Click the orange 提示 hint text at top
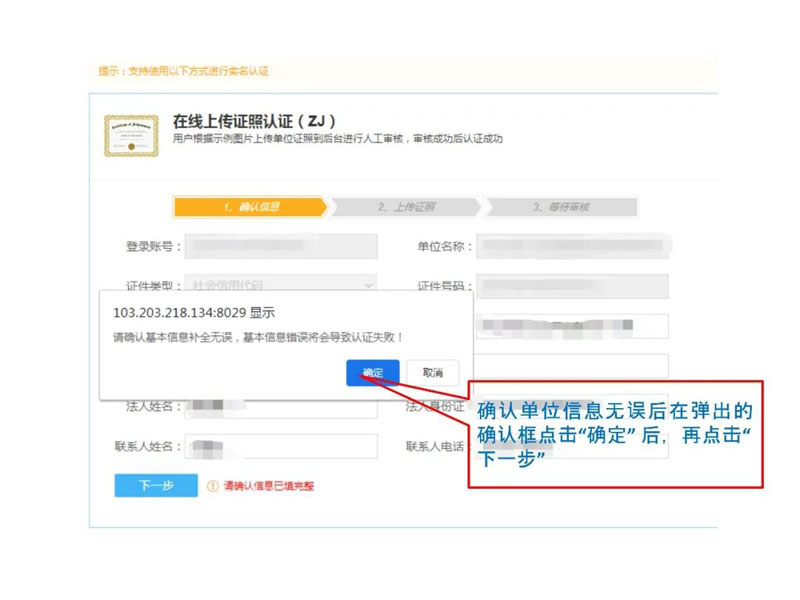800x600 pixels. tap(183, 71)
